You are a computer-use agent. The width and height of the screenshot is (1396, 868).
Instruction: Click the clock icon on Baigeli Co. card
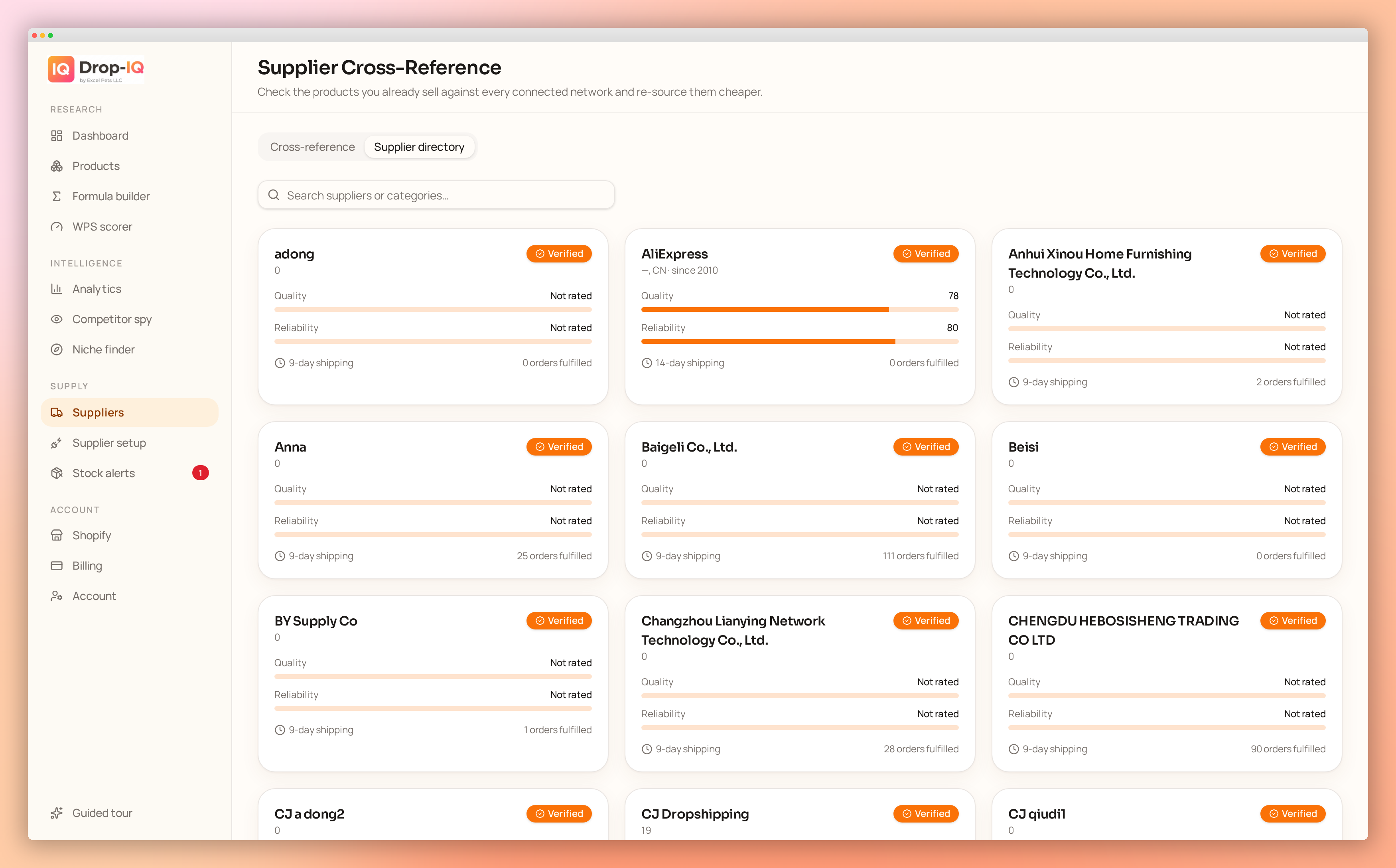[x=646, y=556]
